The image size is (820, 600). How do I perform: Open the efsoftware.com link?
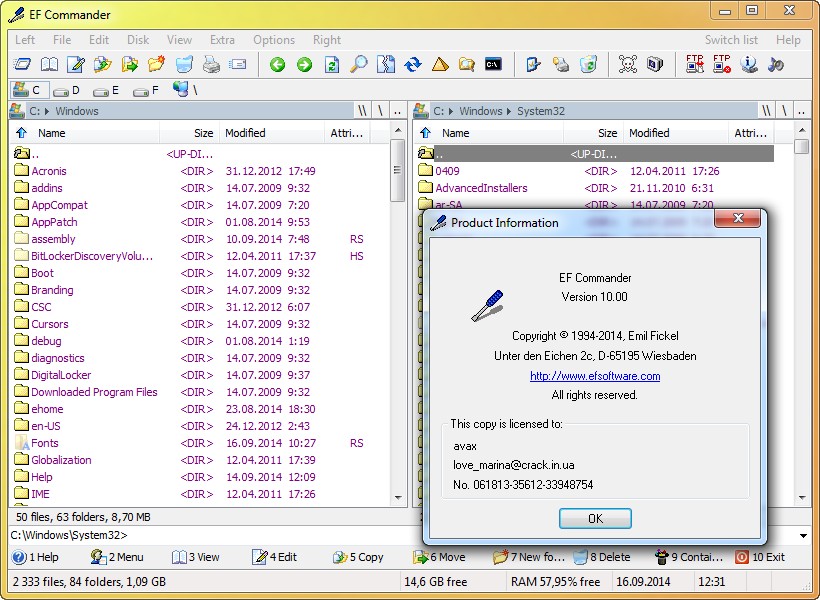coord(595,376)
